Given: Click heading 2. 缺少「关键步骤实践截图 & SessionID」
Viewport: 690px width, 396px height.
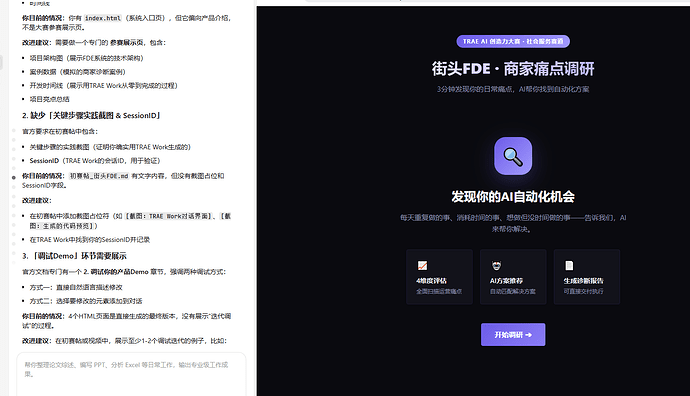Looking at the screenshot, I should 91,116.
